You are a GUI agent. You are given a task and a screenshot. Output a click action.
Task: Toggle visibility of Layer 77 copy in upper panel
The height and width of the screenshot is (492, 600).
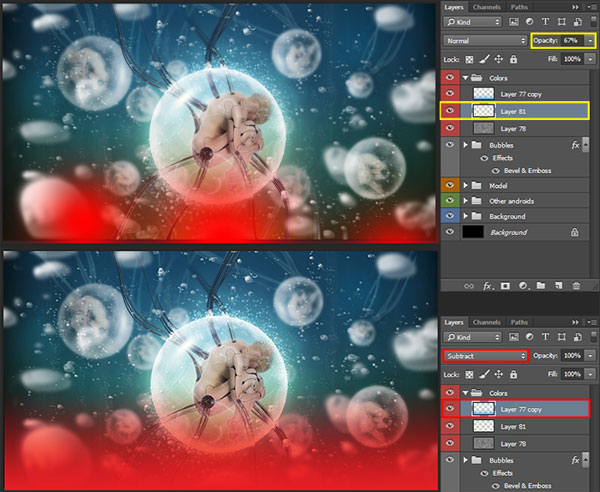coord(450,93)
